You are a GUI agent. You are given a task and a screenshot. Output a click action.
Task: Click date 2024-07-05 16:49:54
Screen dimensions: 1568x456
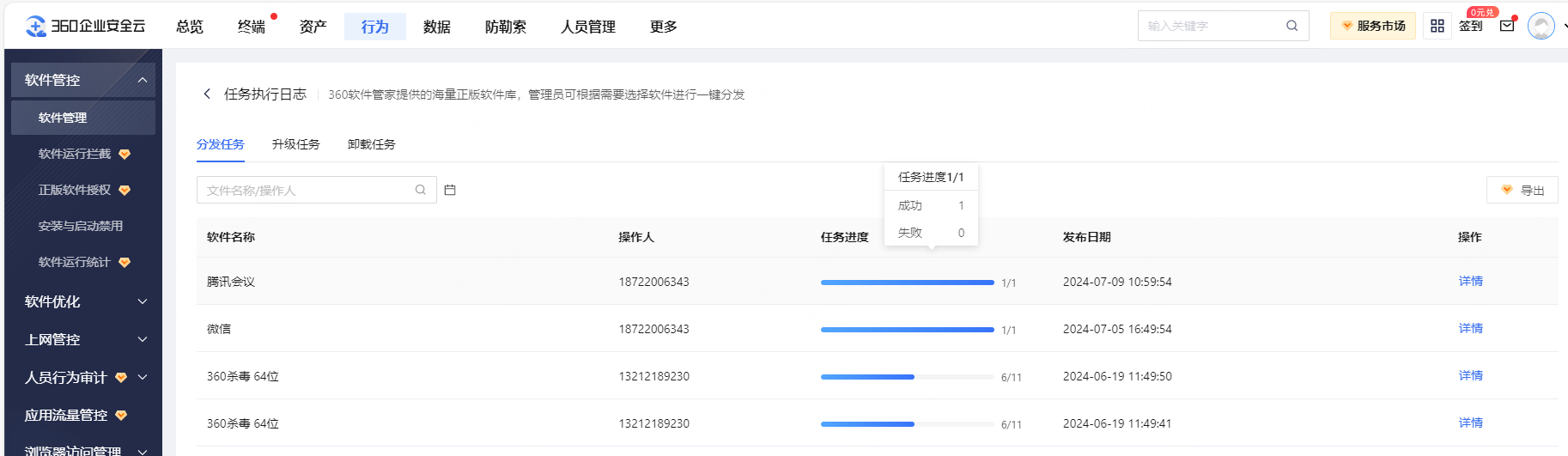[1117, 329]
